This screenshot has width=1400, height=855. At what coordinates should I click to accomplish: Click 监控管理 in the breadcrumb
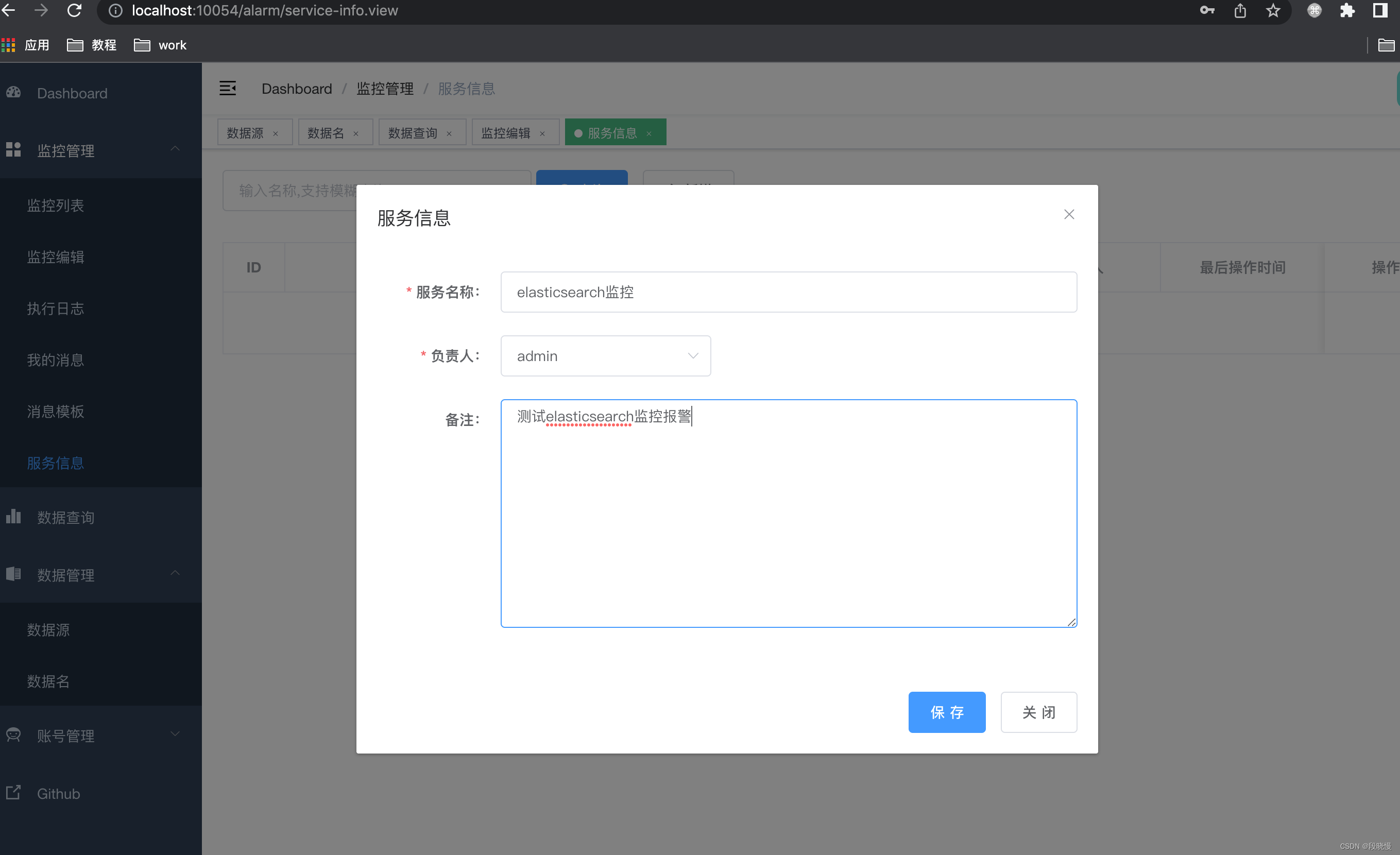pyautogui.click(x=385, y=89)
